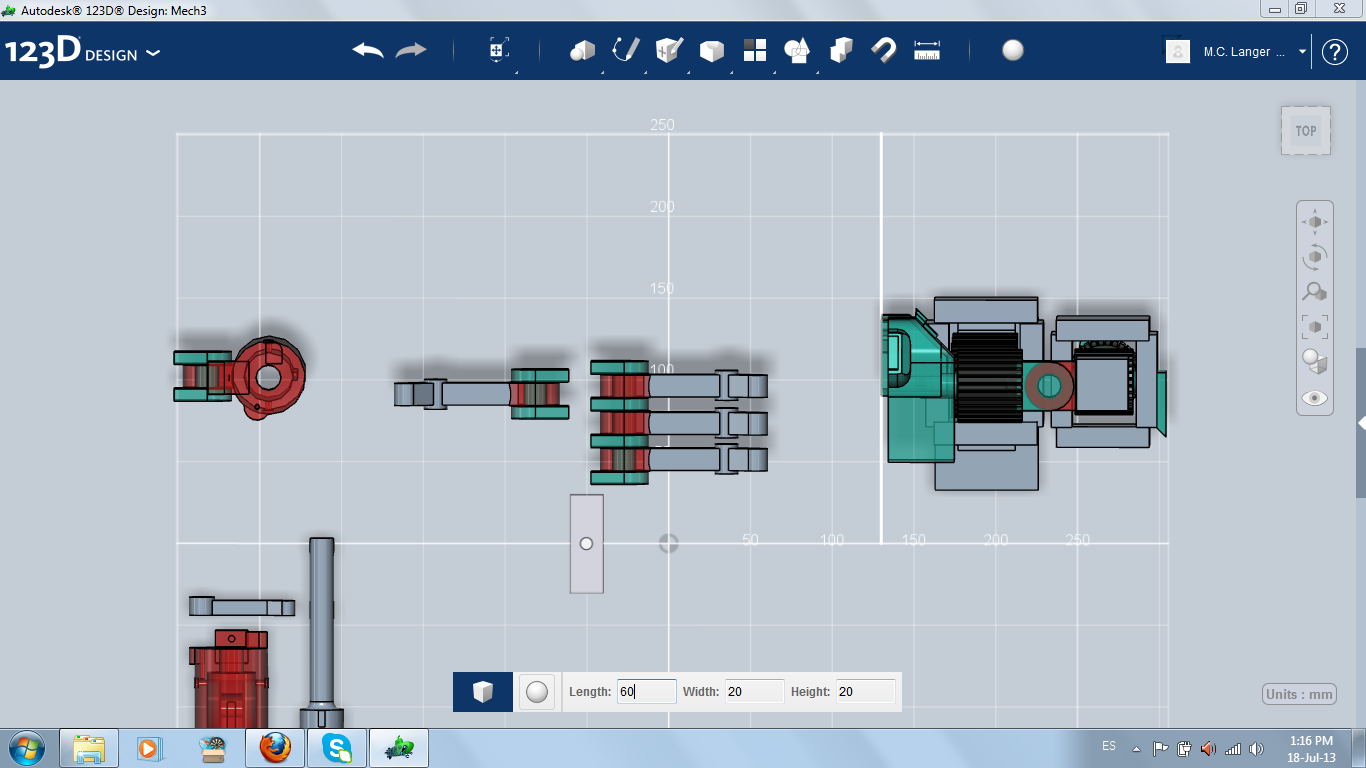Select the Orbit navigation tool
The image size is (1366, 768).
(1315, 257)
